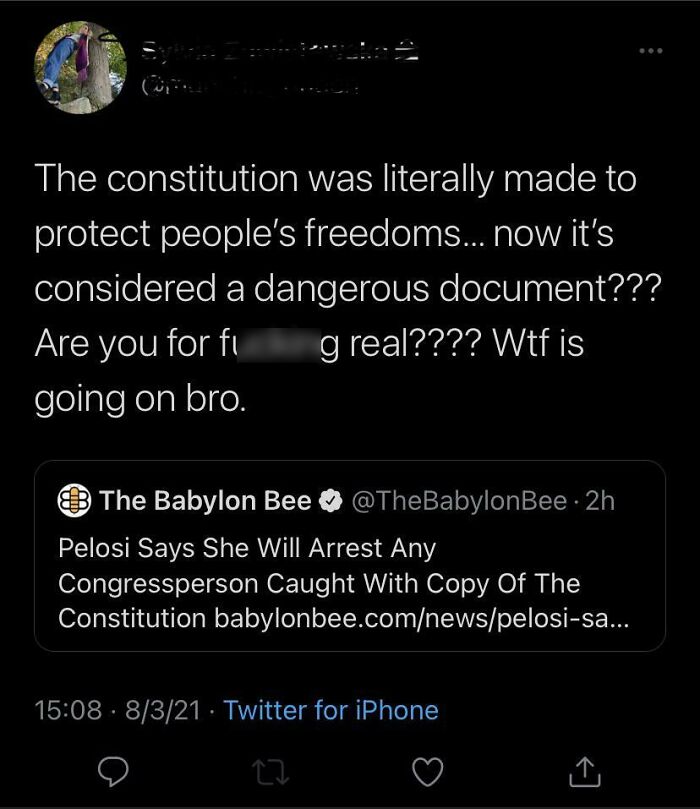The image size is (700, 809).
Task: Retweet this tweet
Action: coord(268,769)
